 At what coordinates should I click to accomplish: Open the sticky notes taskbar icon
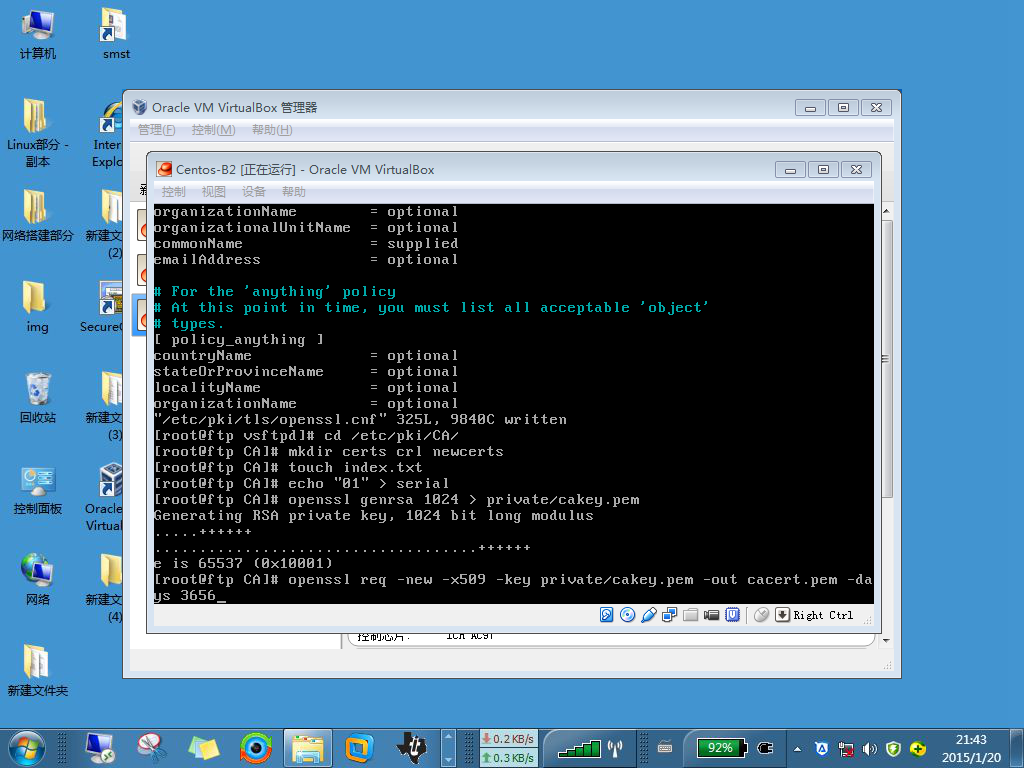[204, 748]
